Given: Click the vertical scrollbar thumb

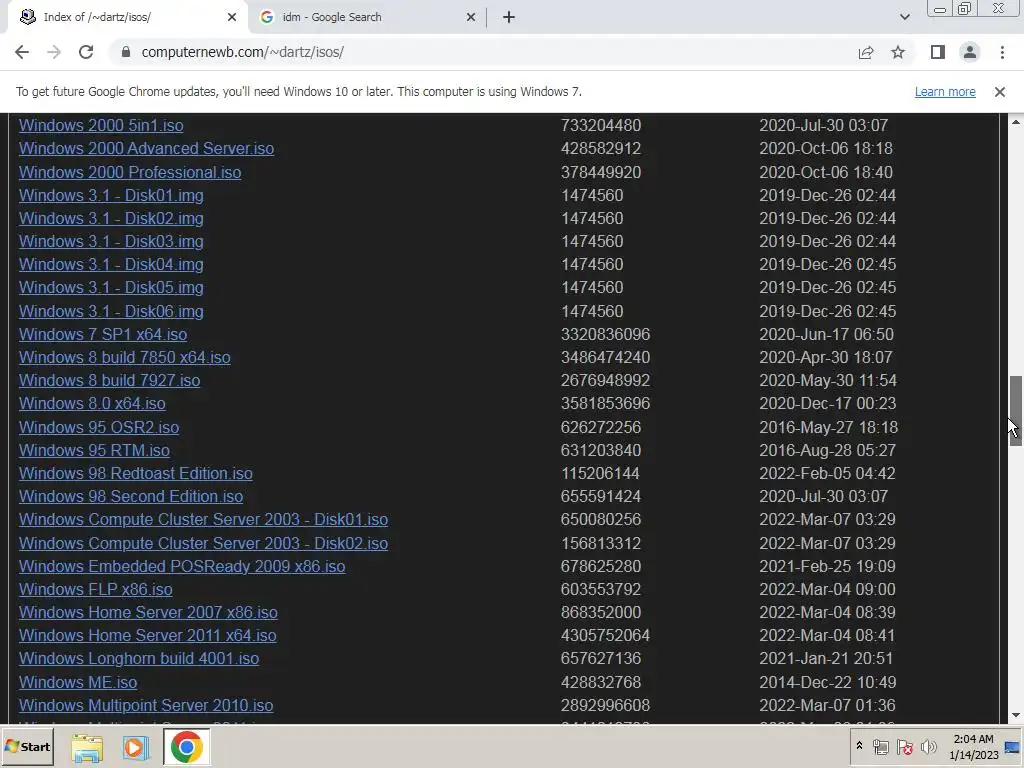Looking at the screenshot, I should (1016, 411).
